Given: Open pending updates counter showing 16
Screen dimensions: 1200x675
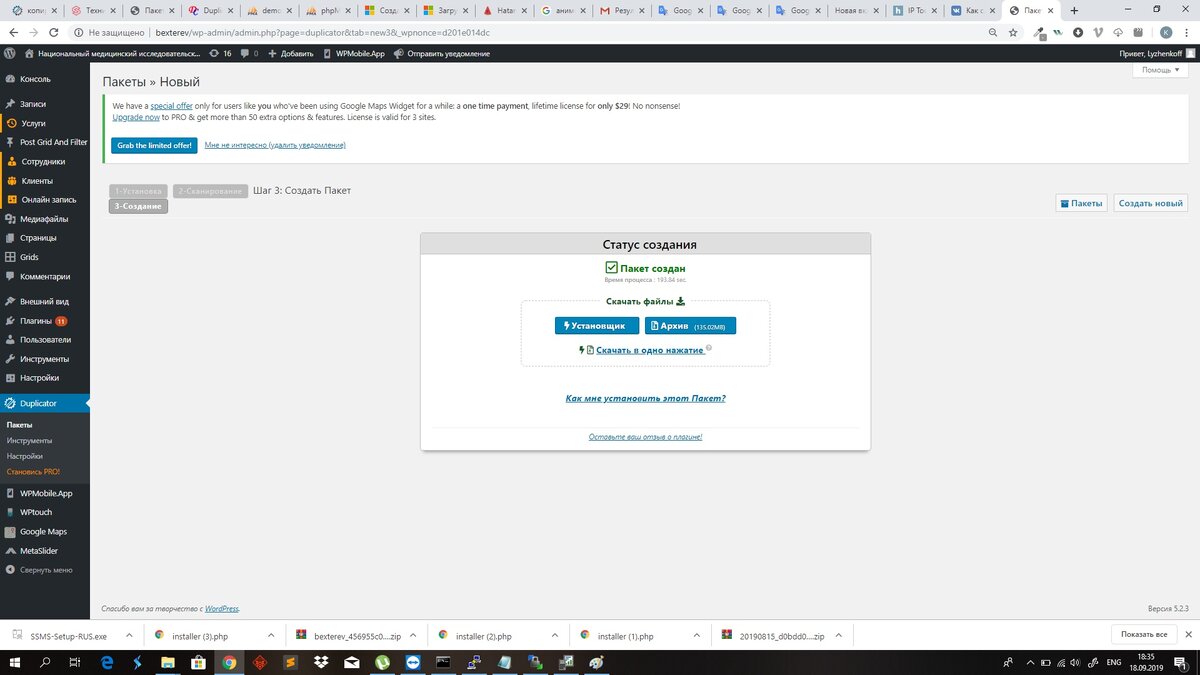Looking at the screenshot, I should coord(220,53).
